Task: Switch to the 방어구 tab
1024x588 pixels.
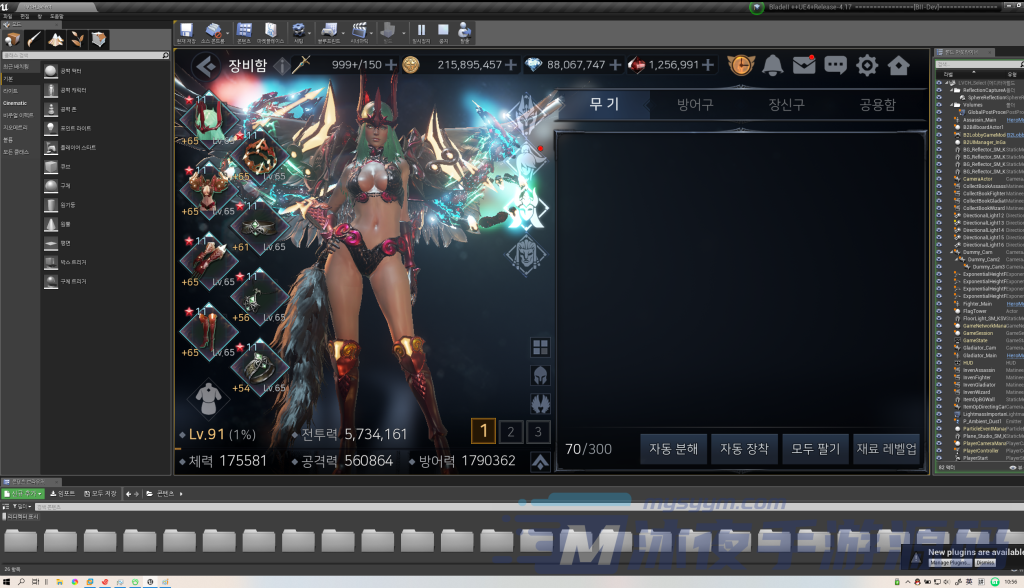Action: coord(694,104)
